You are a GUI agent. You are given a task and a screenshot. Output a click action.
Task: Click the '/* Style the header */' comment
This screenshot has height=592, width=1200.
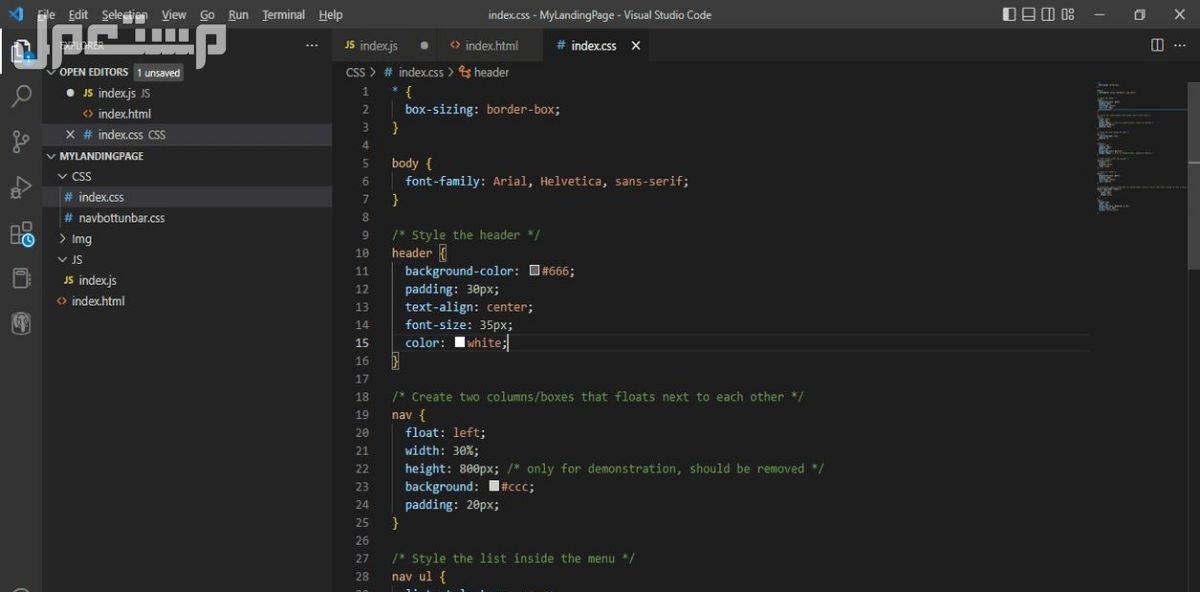(466, 235)
